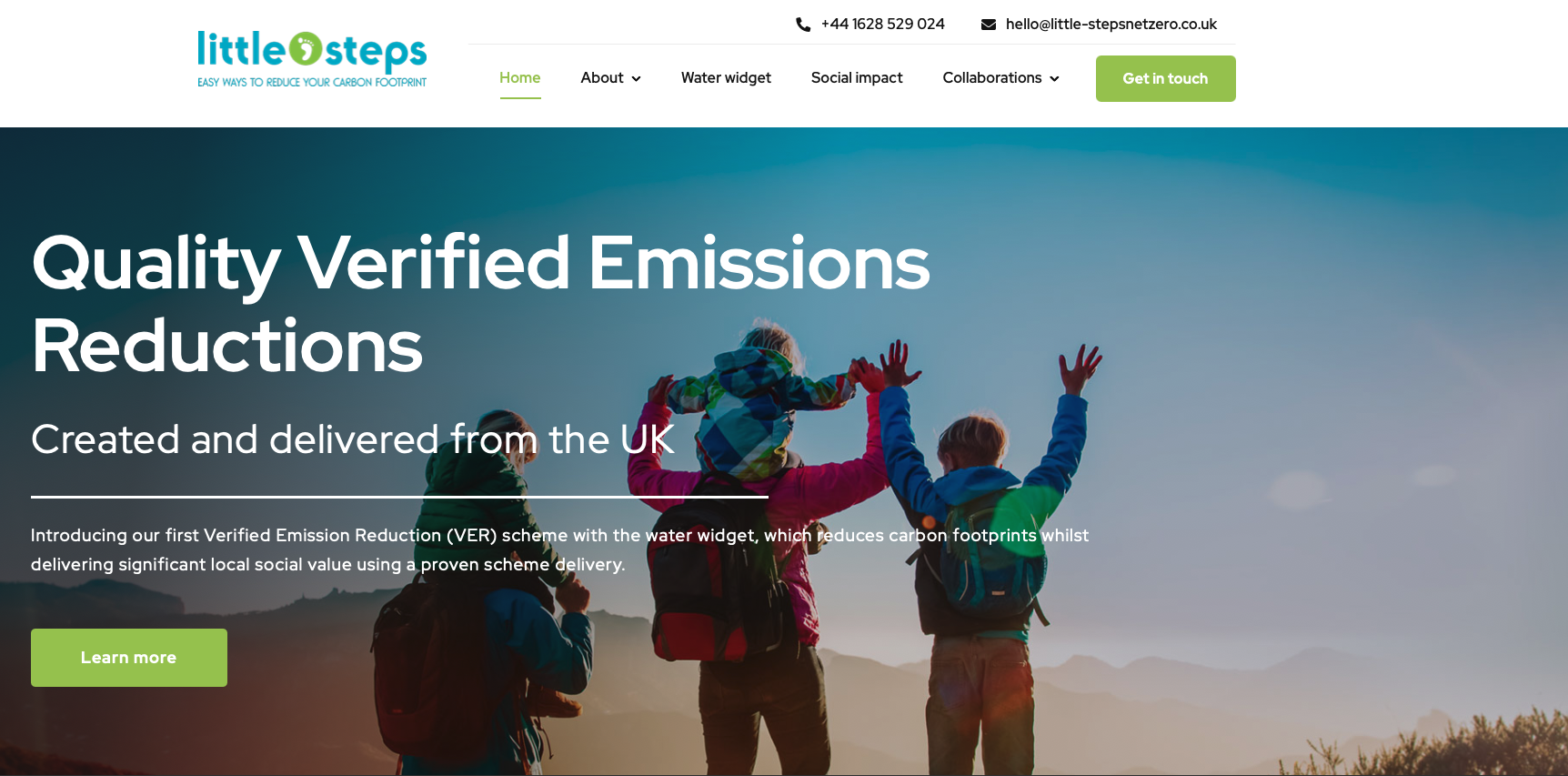Image resolution: width=1568 pixels, height=776 pixels.
Task: Expand the Collaborations chevron arrow
Action: tap(1054, 79)
